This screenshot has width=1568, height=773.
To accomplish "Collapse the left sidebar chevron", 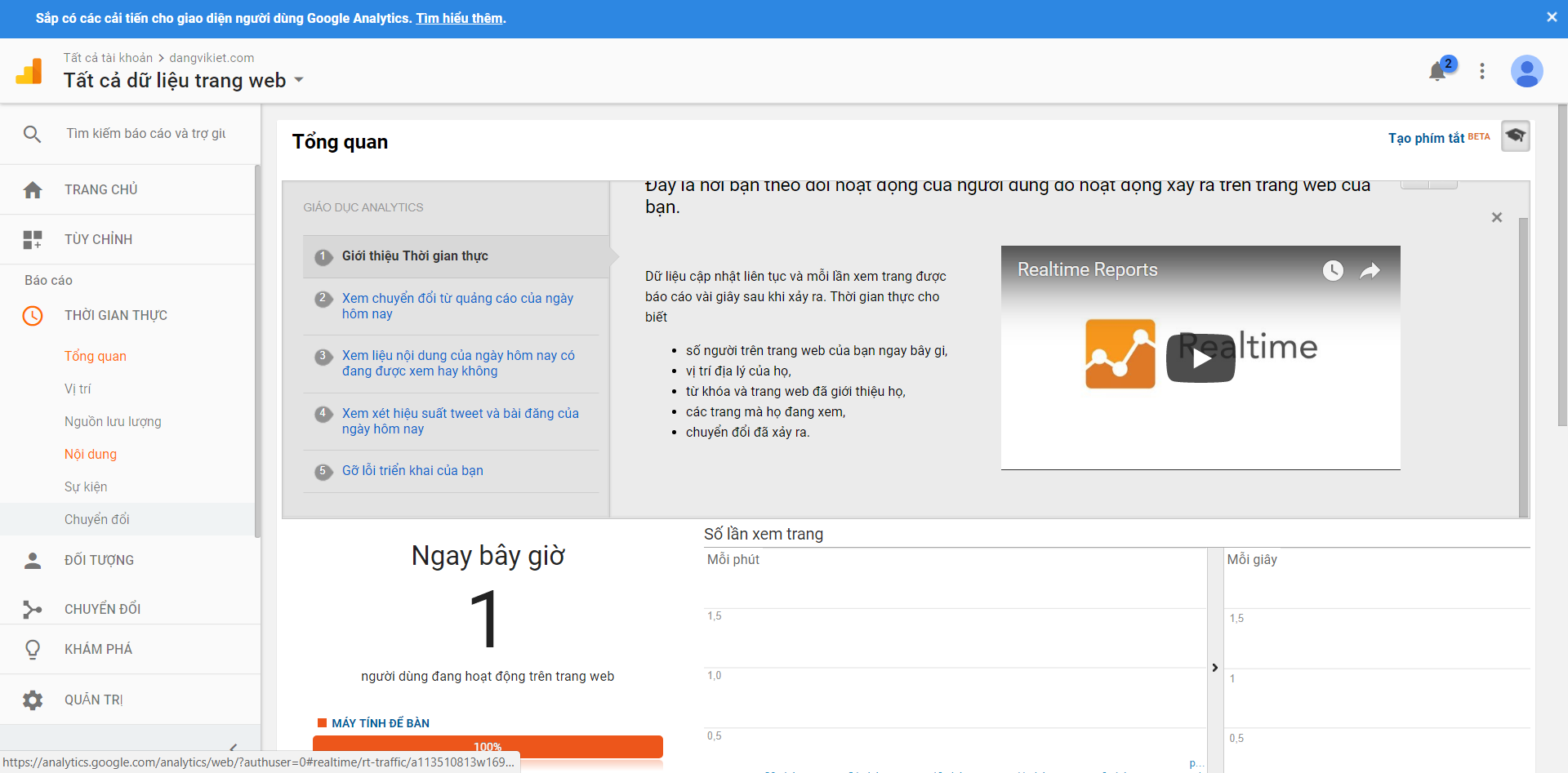I will (234, 747).
